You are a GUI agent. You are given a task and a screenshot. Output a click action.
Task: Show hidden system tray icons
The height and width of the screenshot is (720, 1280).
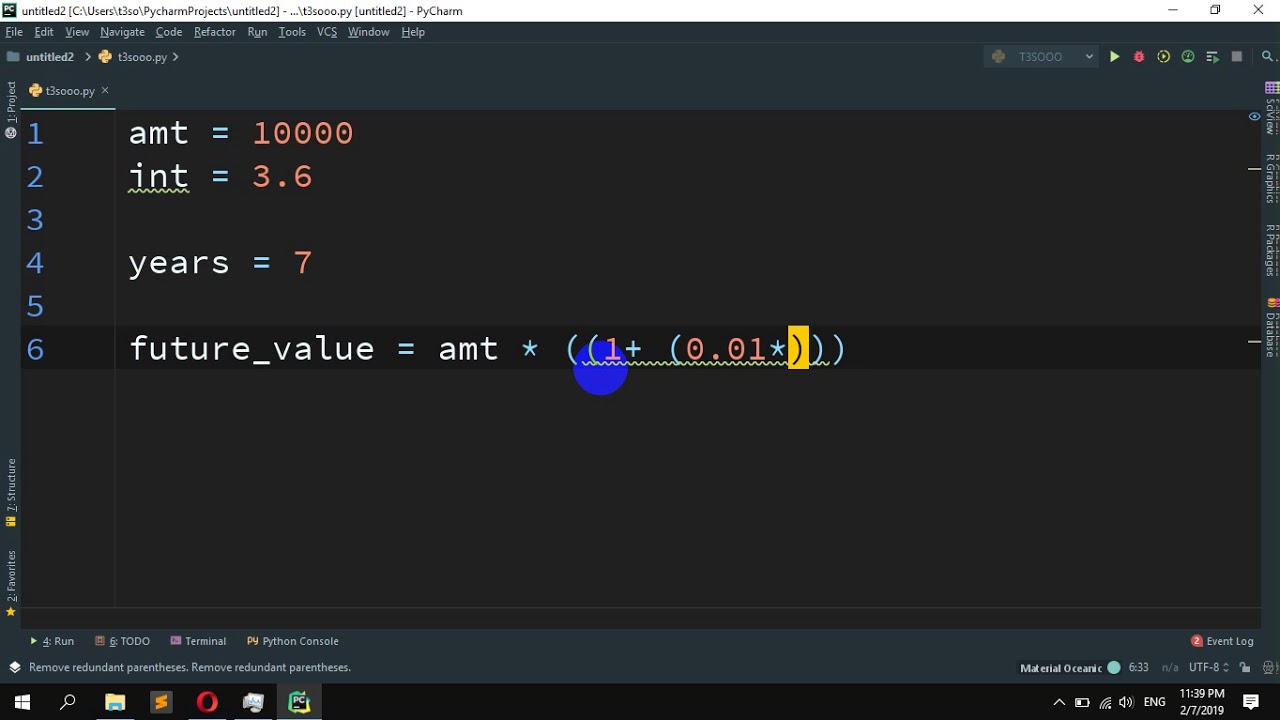(x=1059, y=702)
